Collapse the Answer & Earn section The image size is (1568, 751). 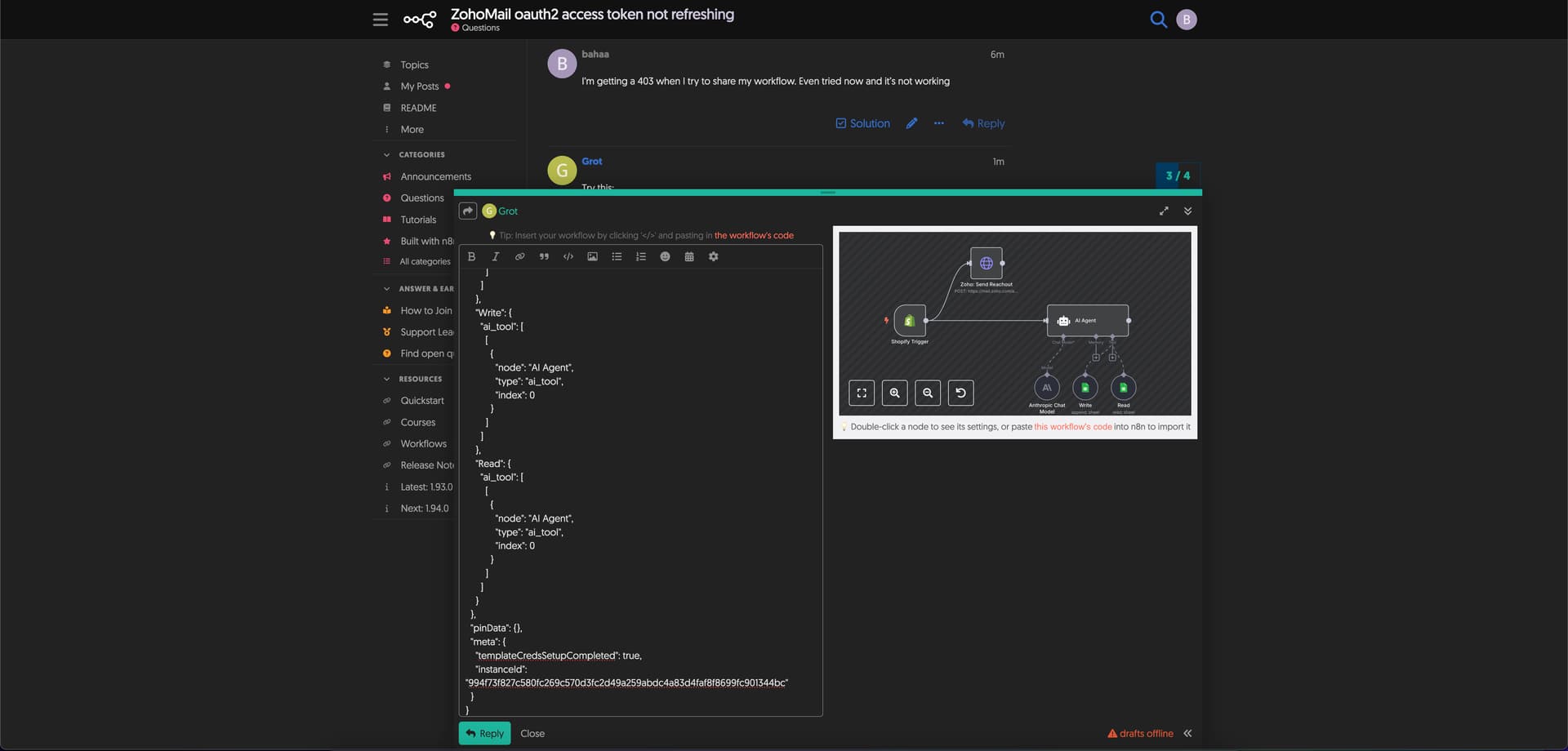(418, 288)
